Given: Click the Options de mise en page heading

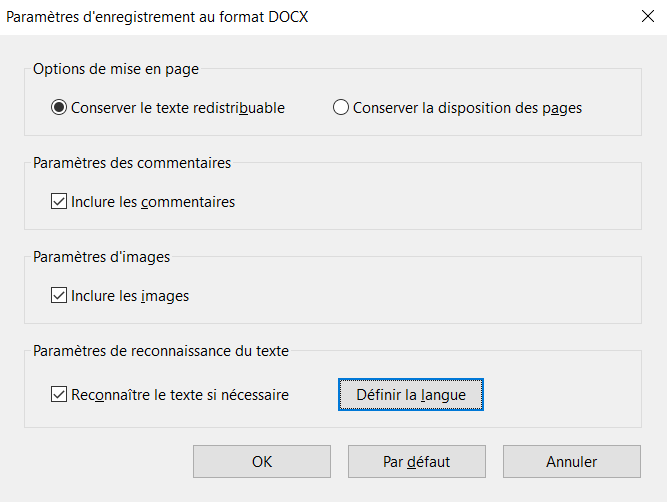Looking at the screenshot, I should coord(116,69).
